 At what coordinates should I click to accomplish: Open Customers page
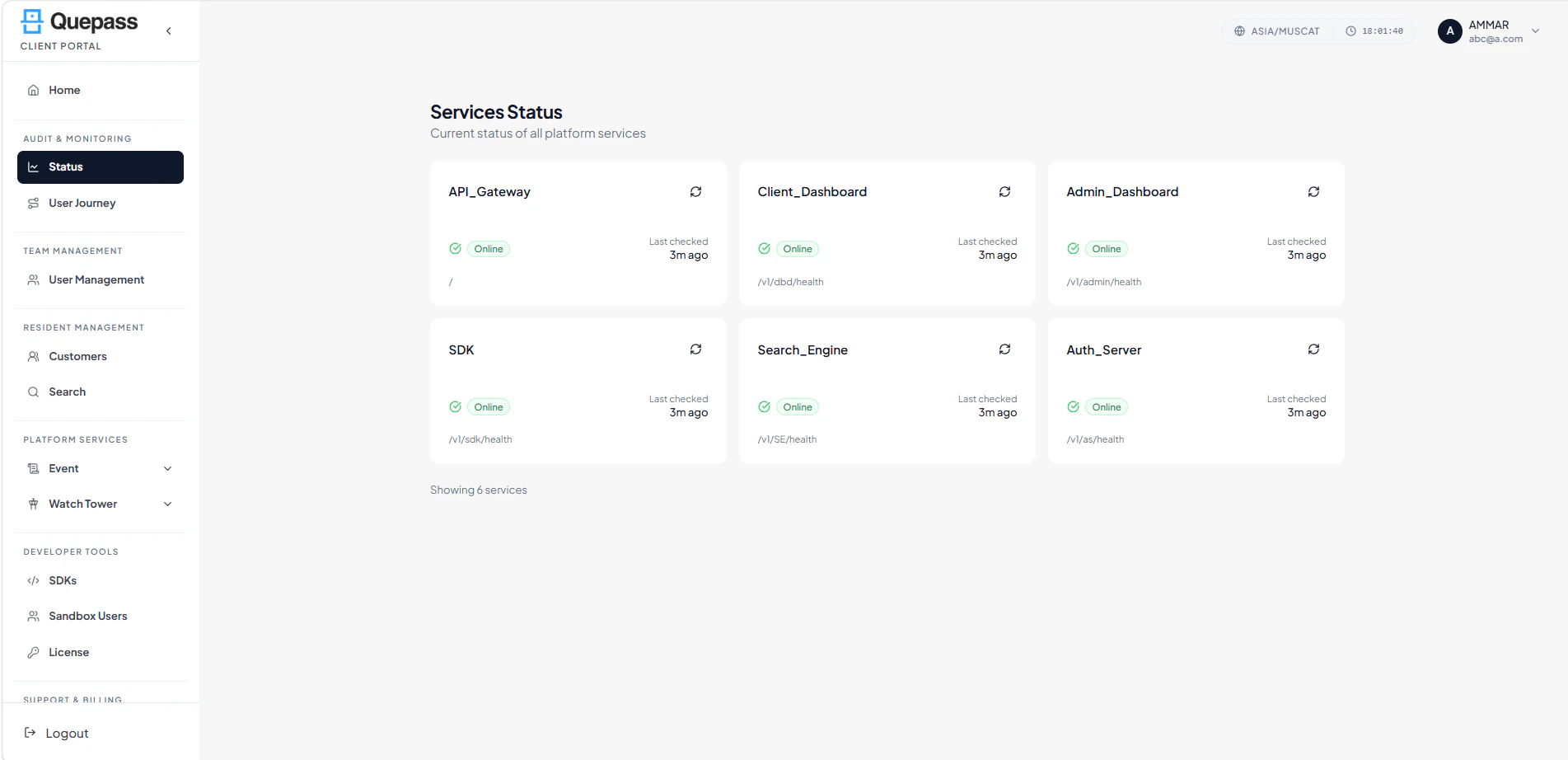(x=101, y=356)
